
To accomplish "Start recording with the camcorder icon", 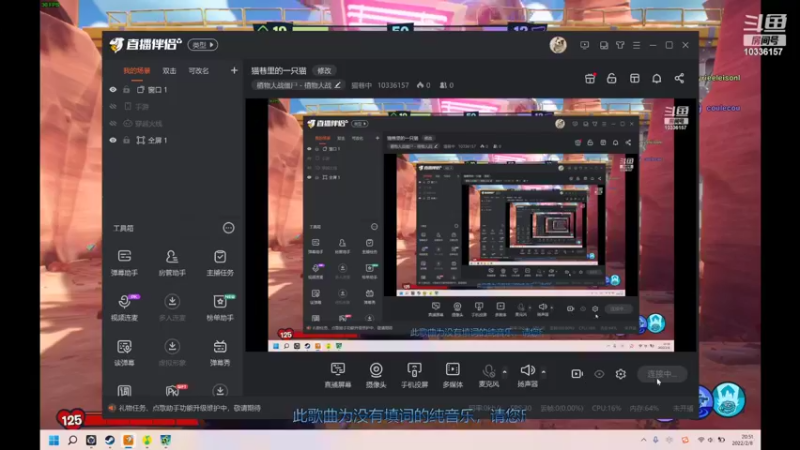I will coord(577,374).
